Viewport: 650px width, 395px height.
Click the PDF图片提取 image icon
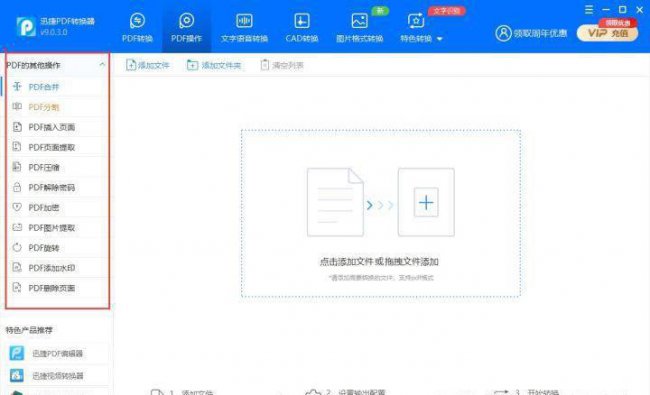[17, 227]
